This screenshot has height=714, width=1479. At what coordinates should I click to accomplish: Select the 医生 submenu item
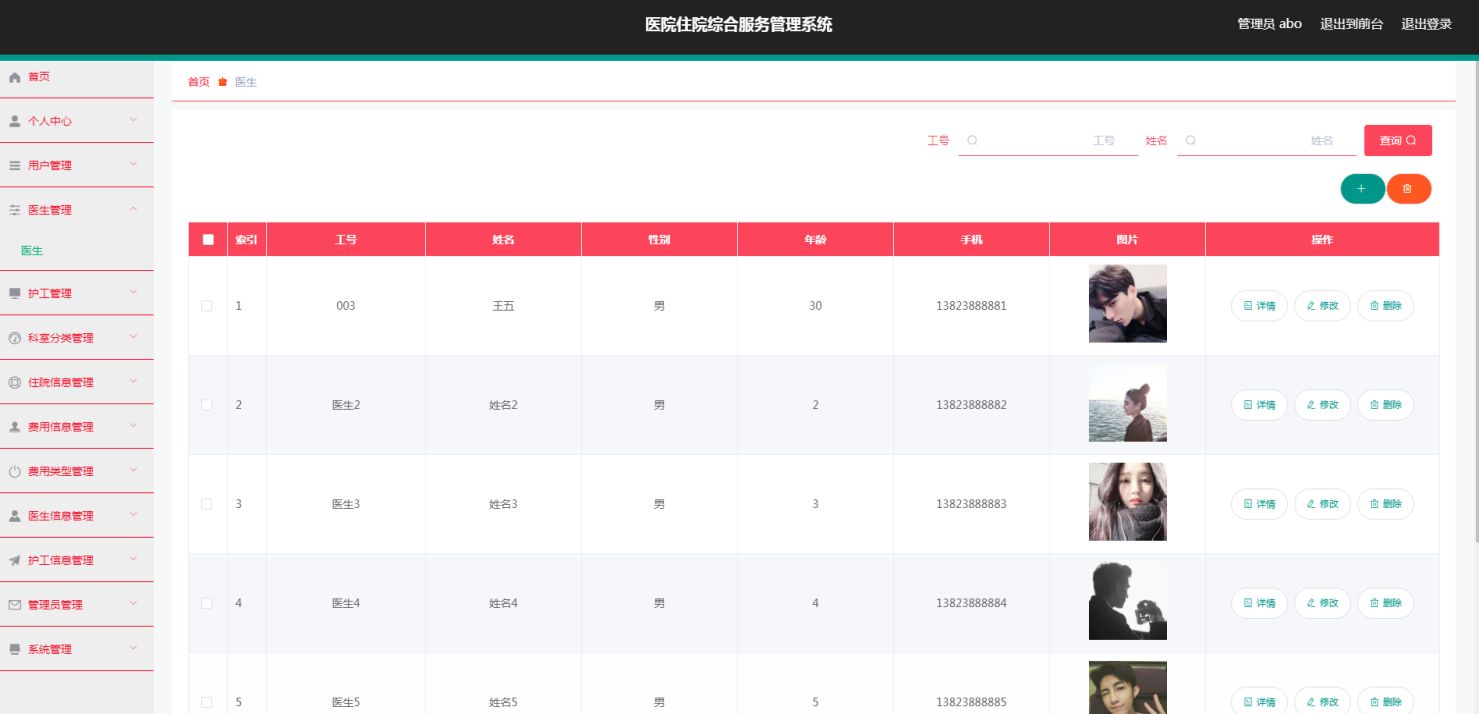pos(32,251)
